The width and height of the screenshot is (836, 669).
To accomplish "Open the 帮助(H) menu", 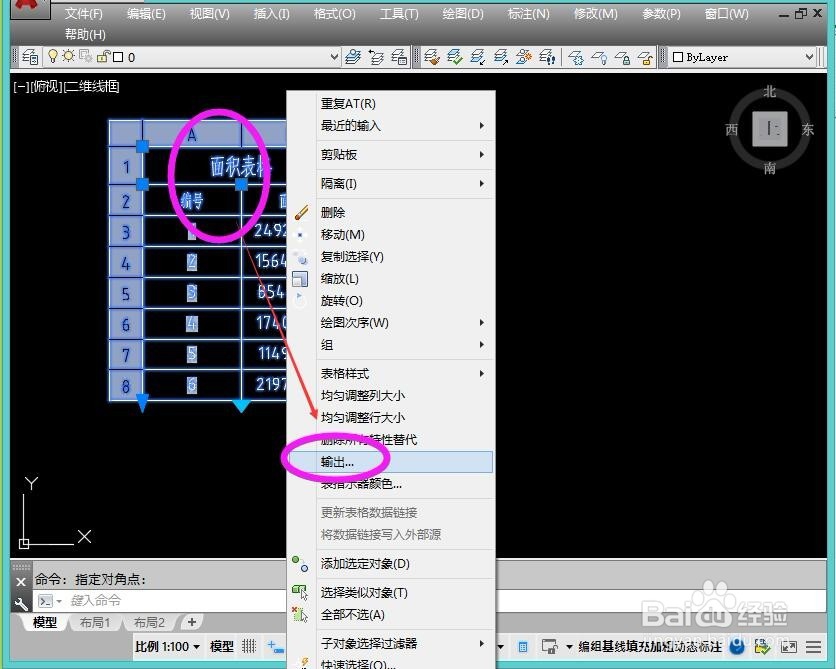I will point(85,34).
